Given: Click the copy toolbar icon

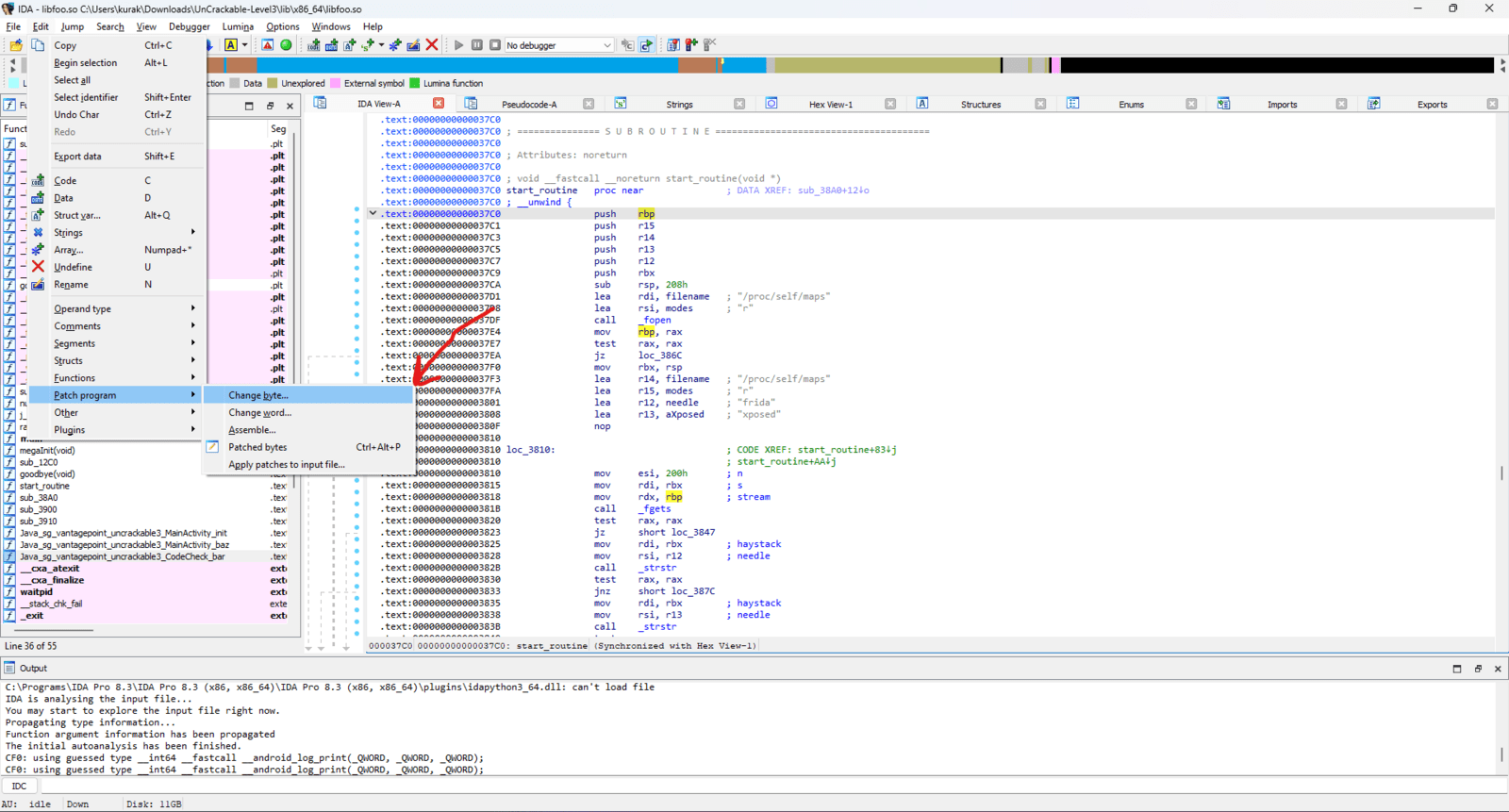Looking at the screenshot, I should 38,45.
